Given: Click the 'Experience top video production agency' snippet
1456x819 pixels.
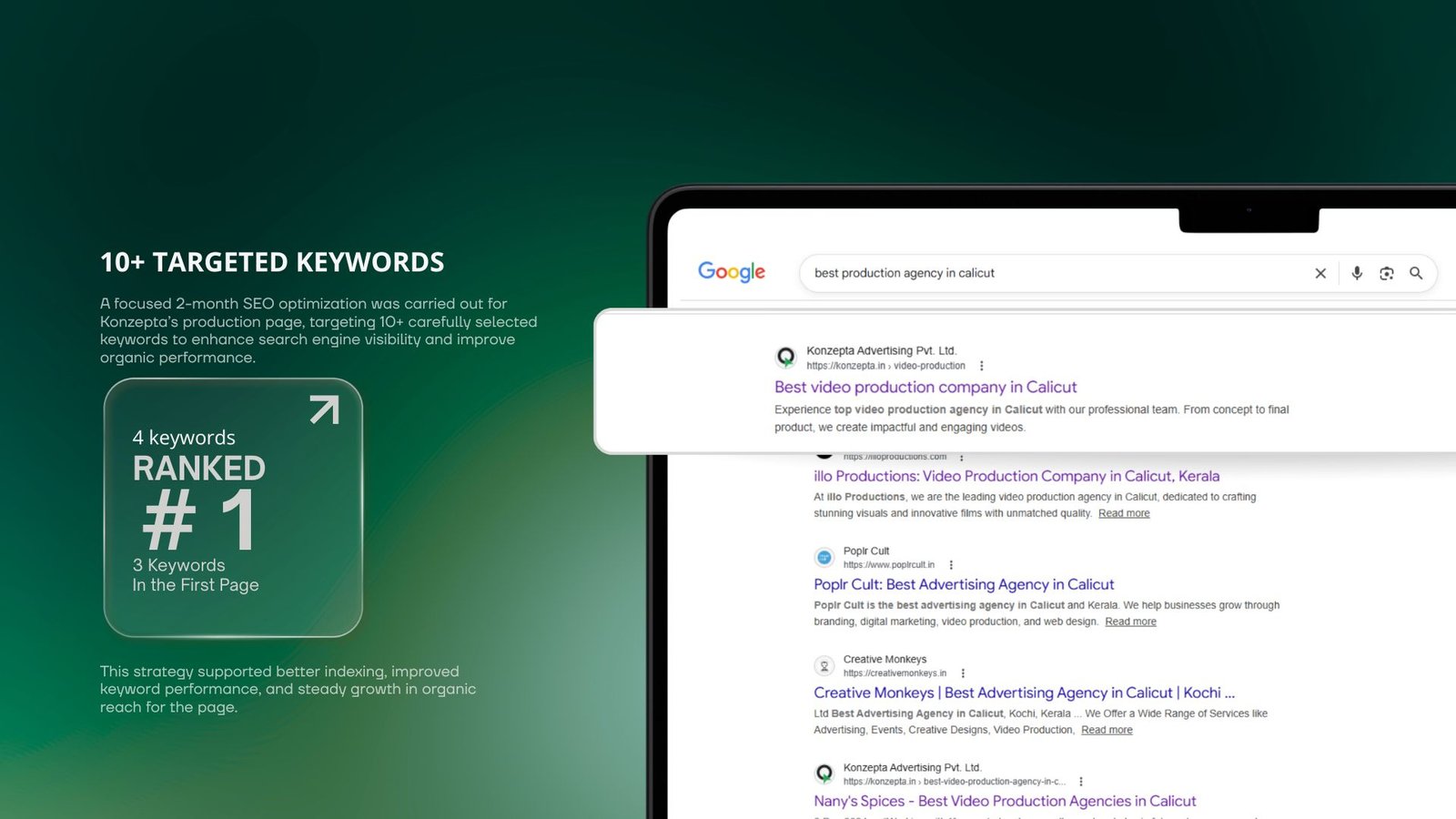Looking at the screenshot, I should [1032, 419].
